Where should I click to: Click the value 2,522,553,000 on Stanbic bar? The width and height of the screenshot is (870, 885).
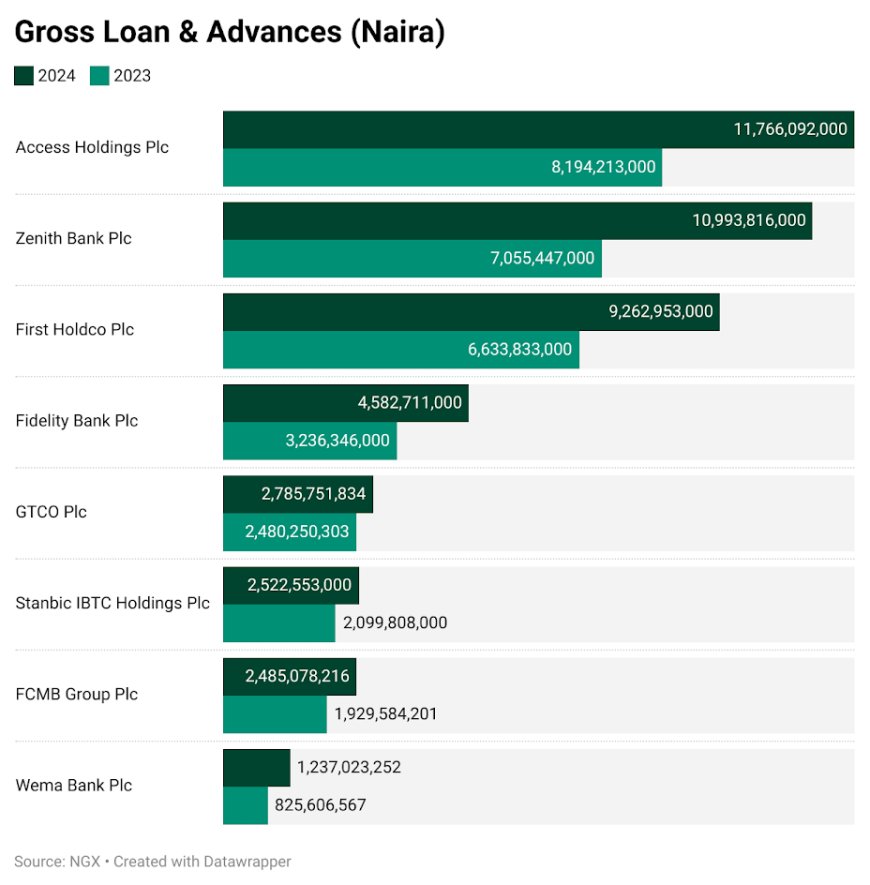tap(299, 585)
